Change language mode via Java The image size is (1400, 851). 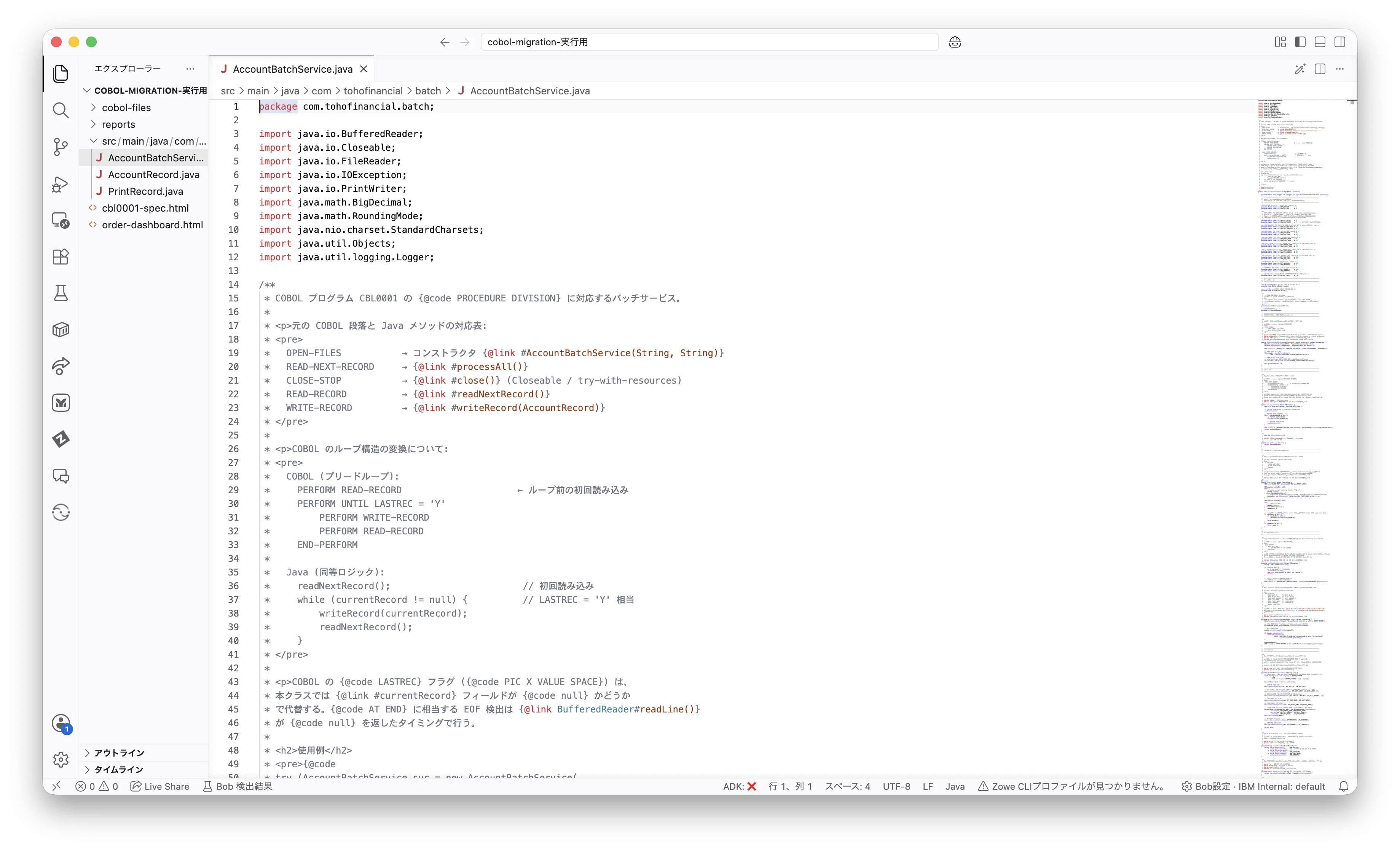(955, 786)
